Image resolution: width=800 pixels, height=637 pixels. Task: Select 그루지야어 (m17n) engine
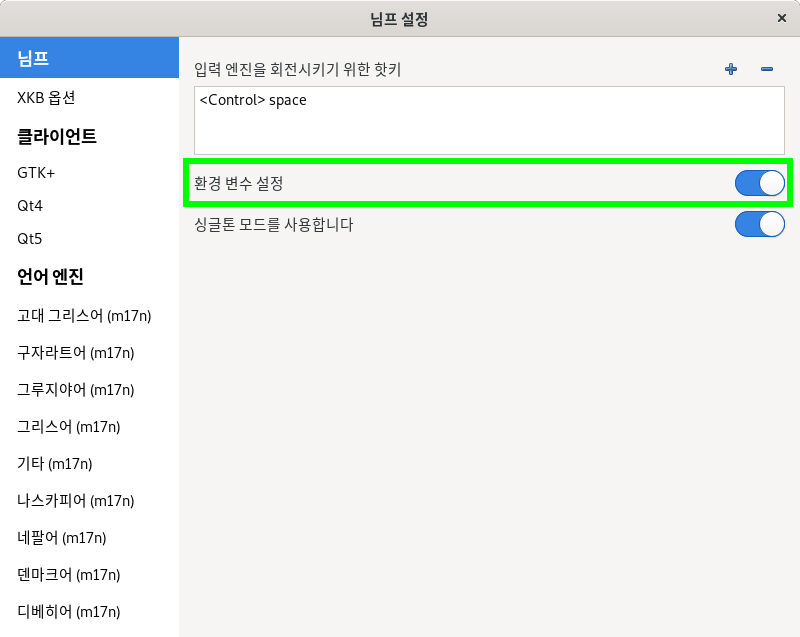[89, 390]
